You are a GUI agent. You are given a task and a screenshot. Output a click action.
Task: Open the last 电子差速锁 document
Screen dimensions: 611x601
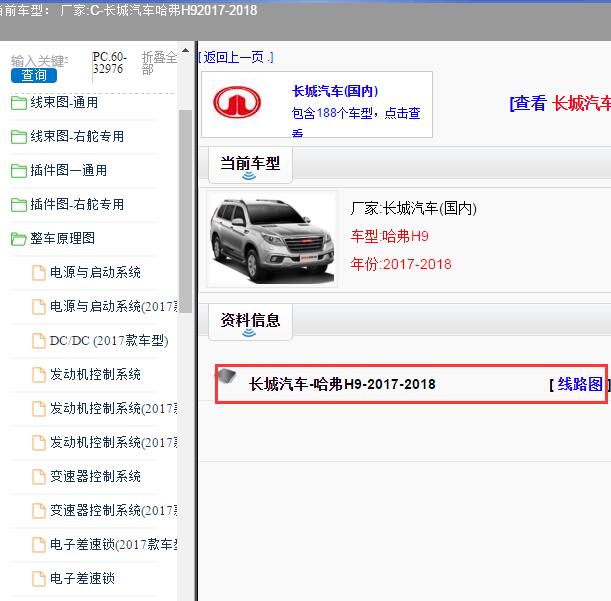tap(82, 578)
